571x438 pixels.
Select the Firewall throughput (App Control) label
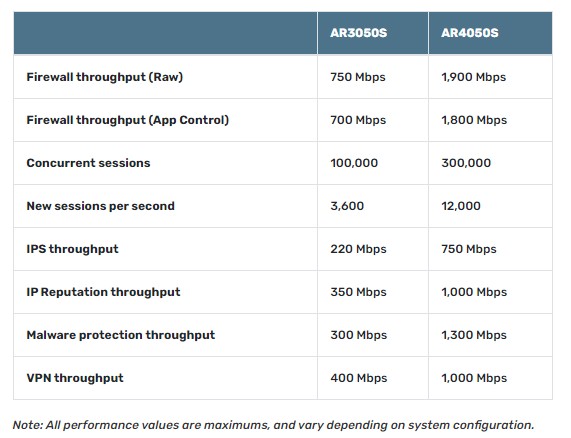coord(127,120)
